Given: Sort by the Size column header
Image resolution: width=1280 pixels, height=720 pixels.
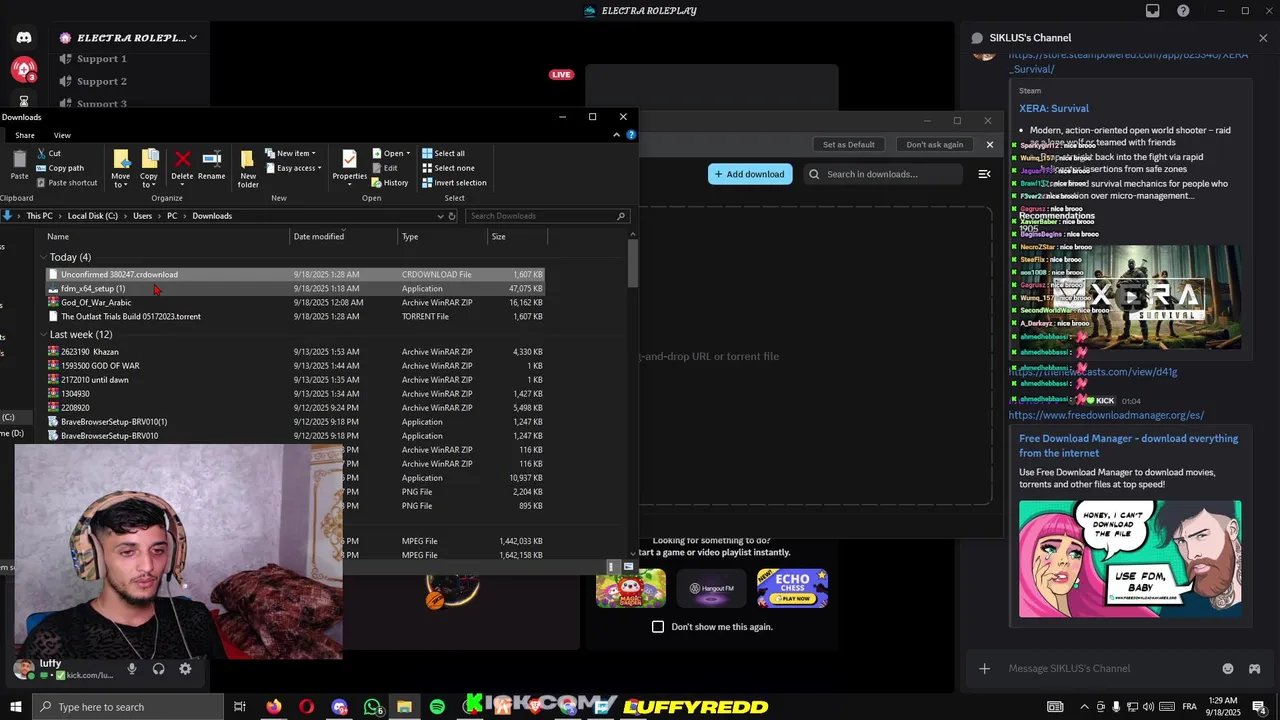Looking at the screenshot, I should (517, 236).
